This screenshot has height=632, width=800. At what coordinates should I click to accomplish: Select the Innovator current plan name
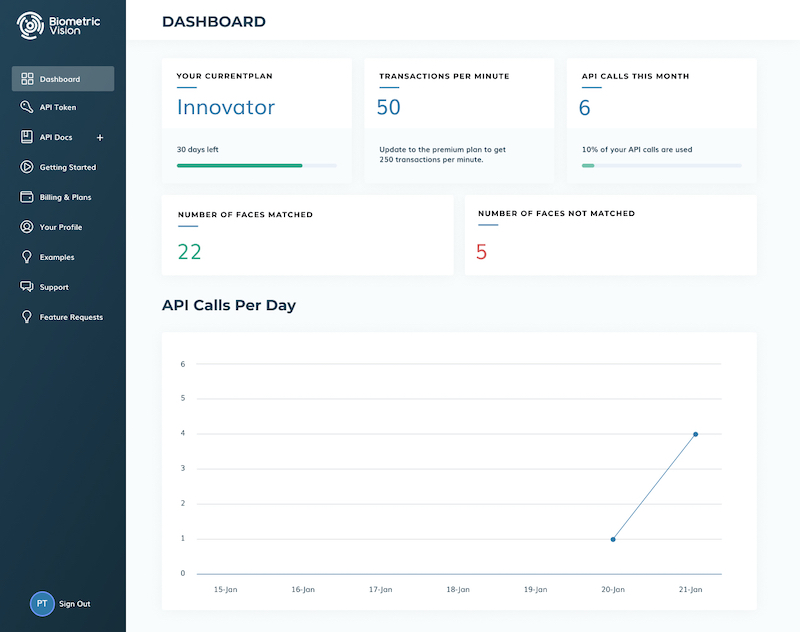[226, 107]
